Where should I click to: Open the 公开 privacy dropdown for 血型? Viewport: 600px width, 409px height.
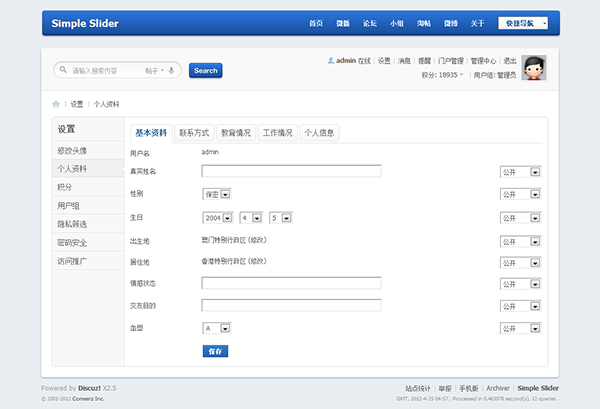520,328
